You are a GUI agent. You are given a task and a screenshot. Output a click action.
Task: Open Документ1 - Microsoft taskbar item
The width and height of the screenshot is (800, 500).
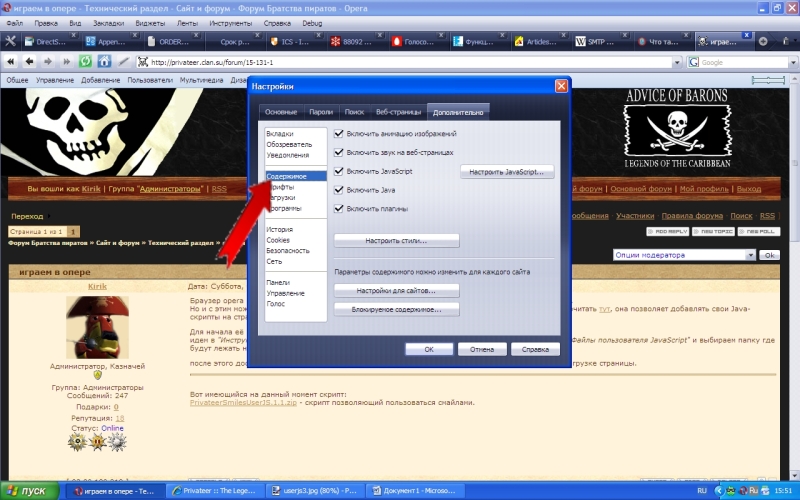tap(415, 491)
